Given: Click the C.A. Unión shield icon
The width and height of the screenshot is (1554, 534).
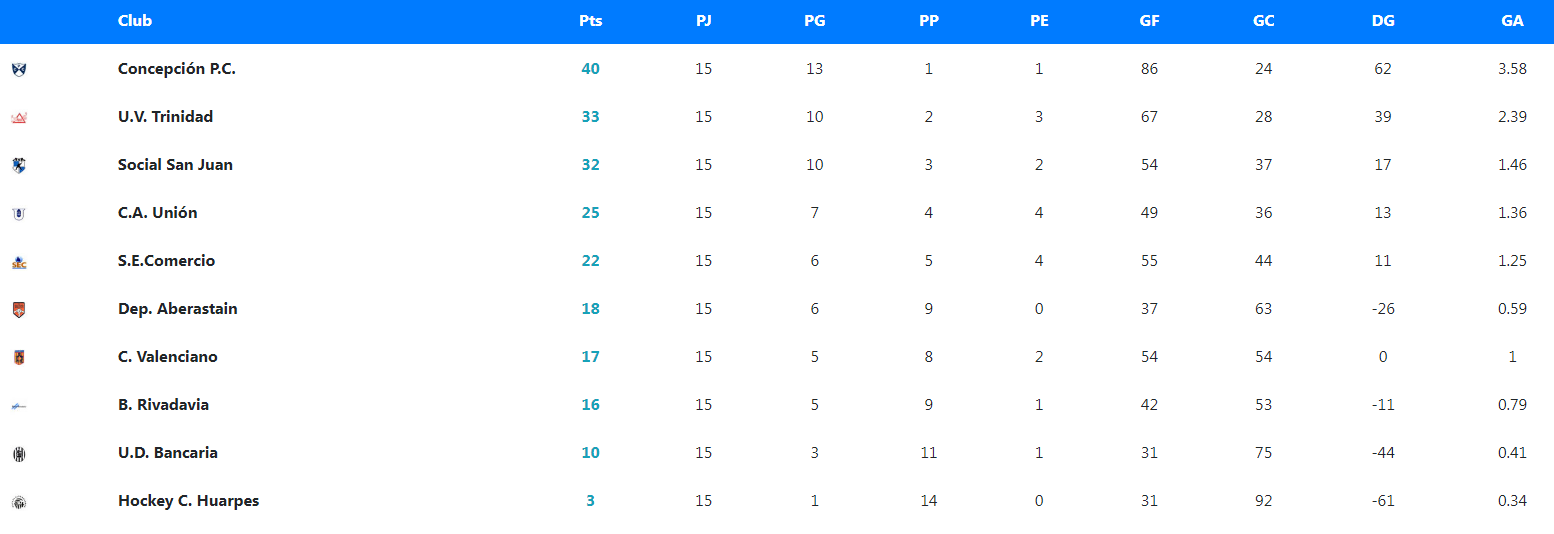Looking at the screenshot, I should pos(19,213).
